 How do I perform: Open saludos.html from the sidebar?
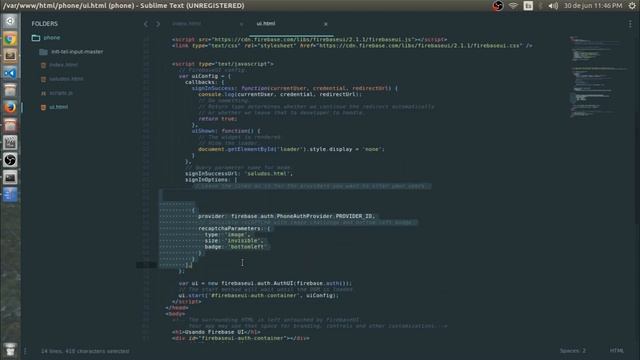(x=66, y=79)
